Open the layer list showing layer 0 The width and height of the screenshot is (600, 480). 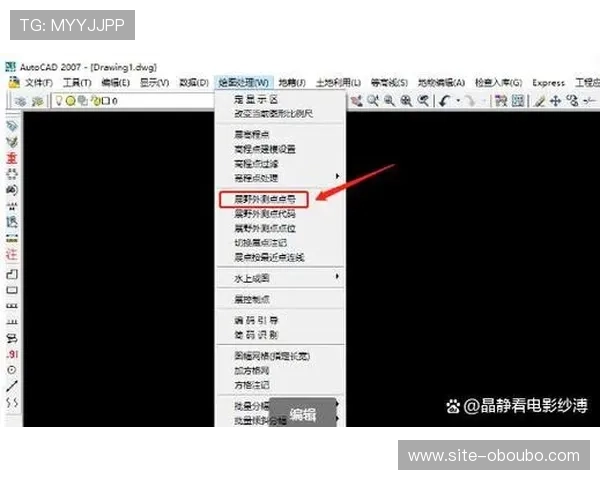(132, 101)
